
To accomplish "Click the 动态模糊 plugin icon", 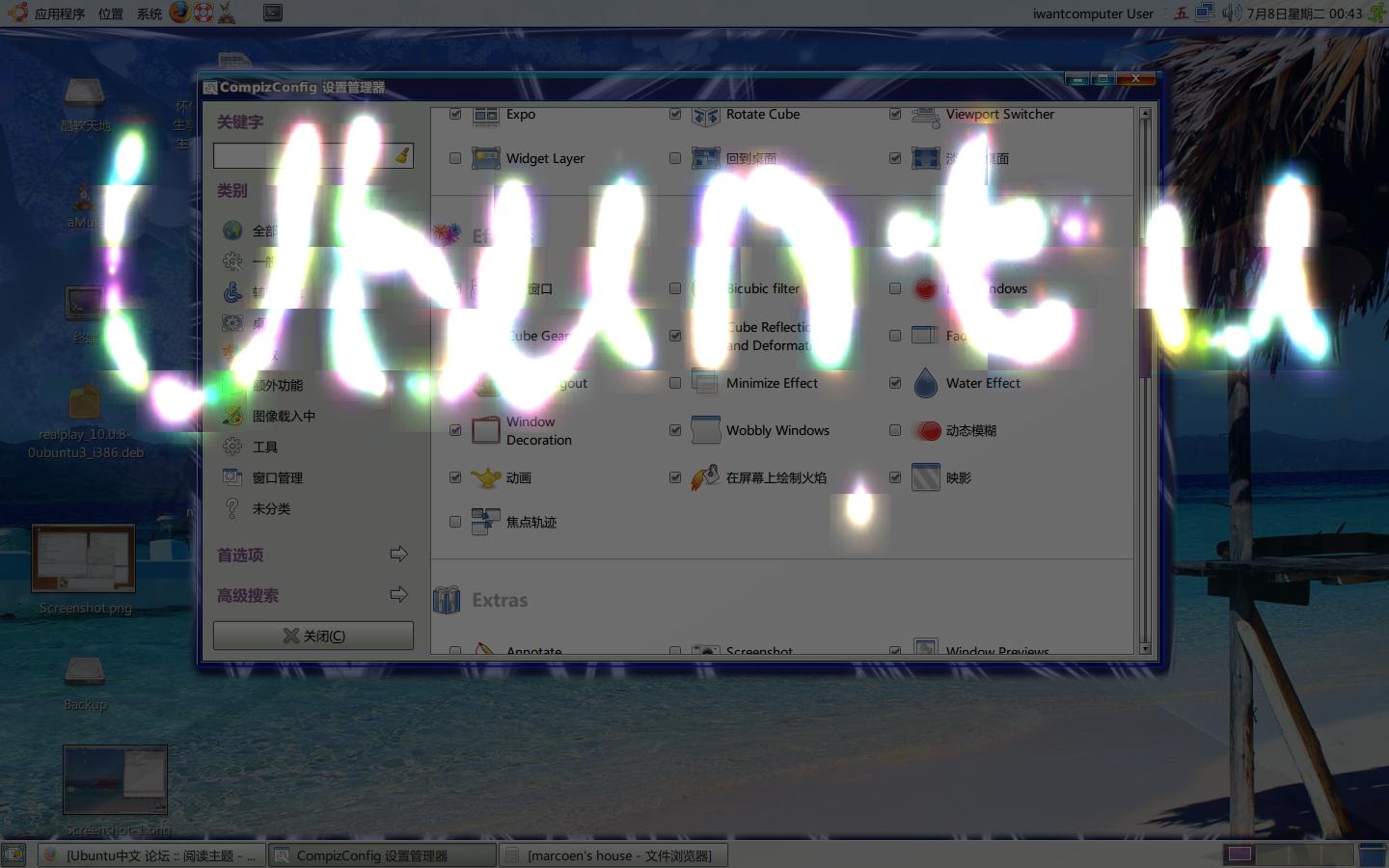I will (x=927, y=430).
